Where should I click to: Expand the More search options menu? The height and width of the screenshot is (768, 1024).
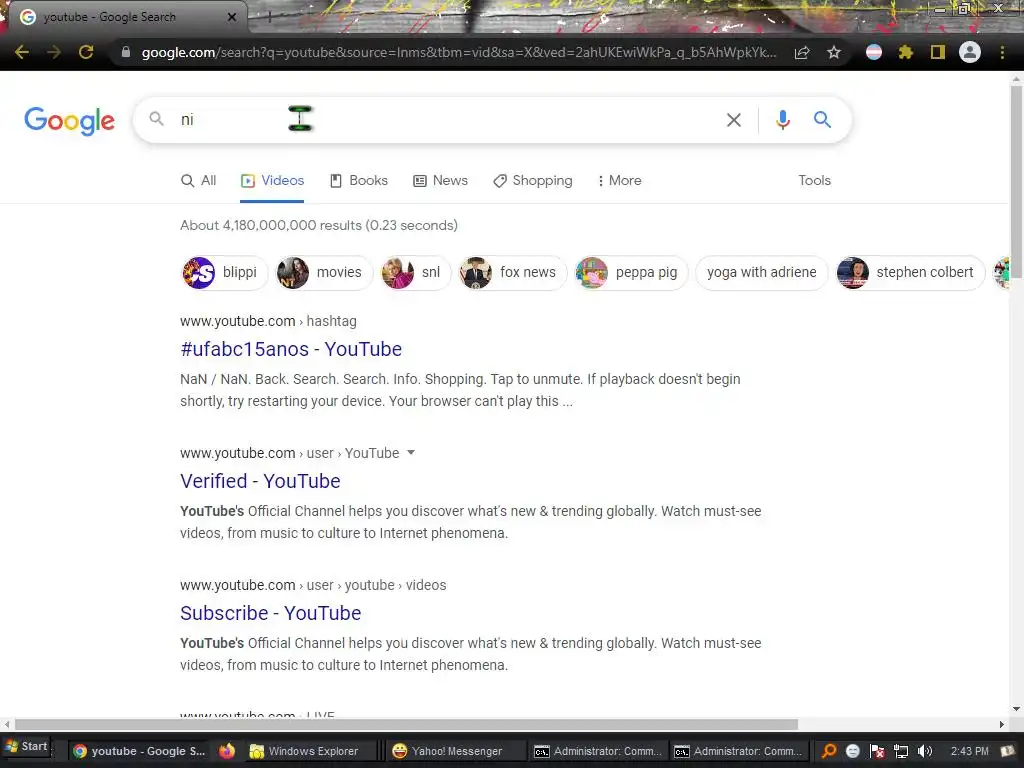click(619, 181)
